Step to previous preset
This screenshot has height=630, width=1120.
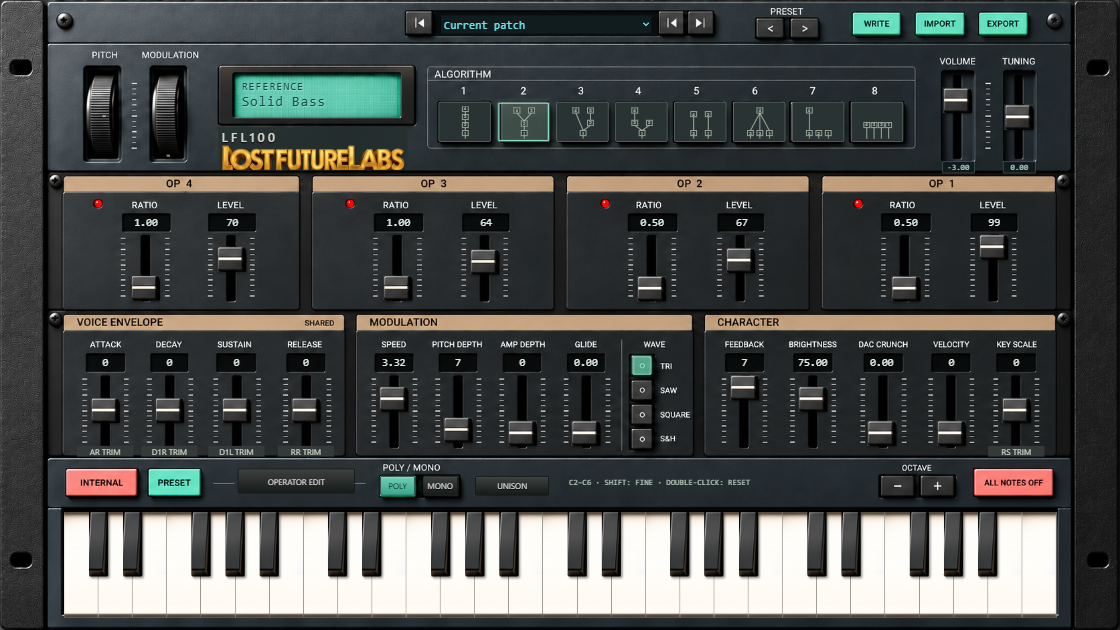(770, 29)
